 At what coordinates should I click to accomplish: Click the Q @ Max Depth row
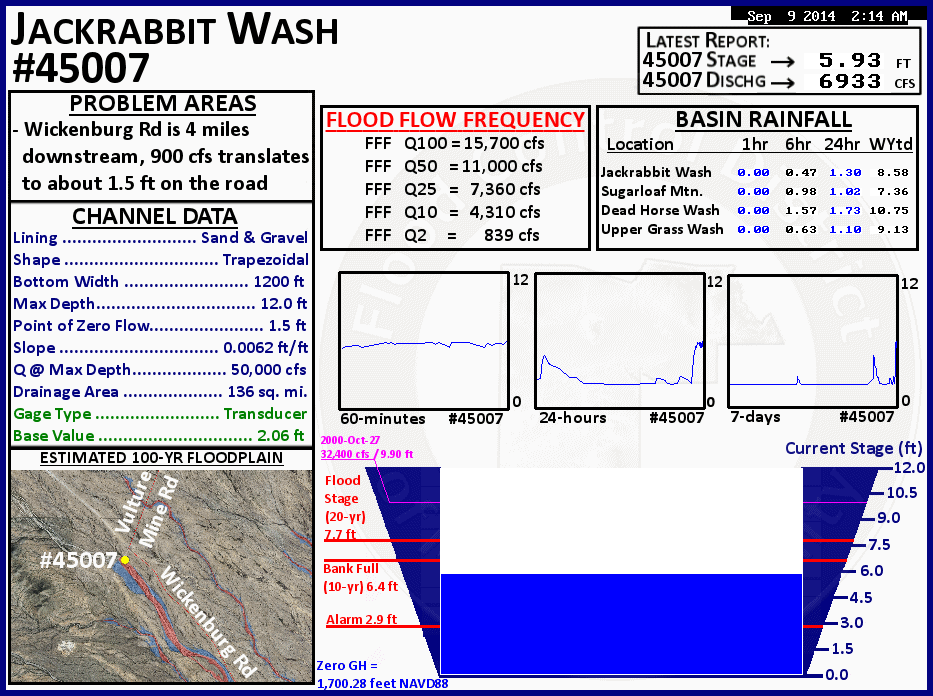(160, 370)
